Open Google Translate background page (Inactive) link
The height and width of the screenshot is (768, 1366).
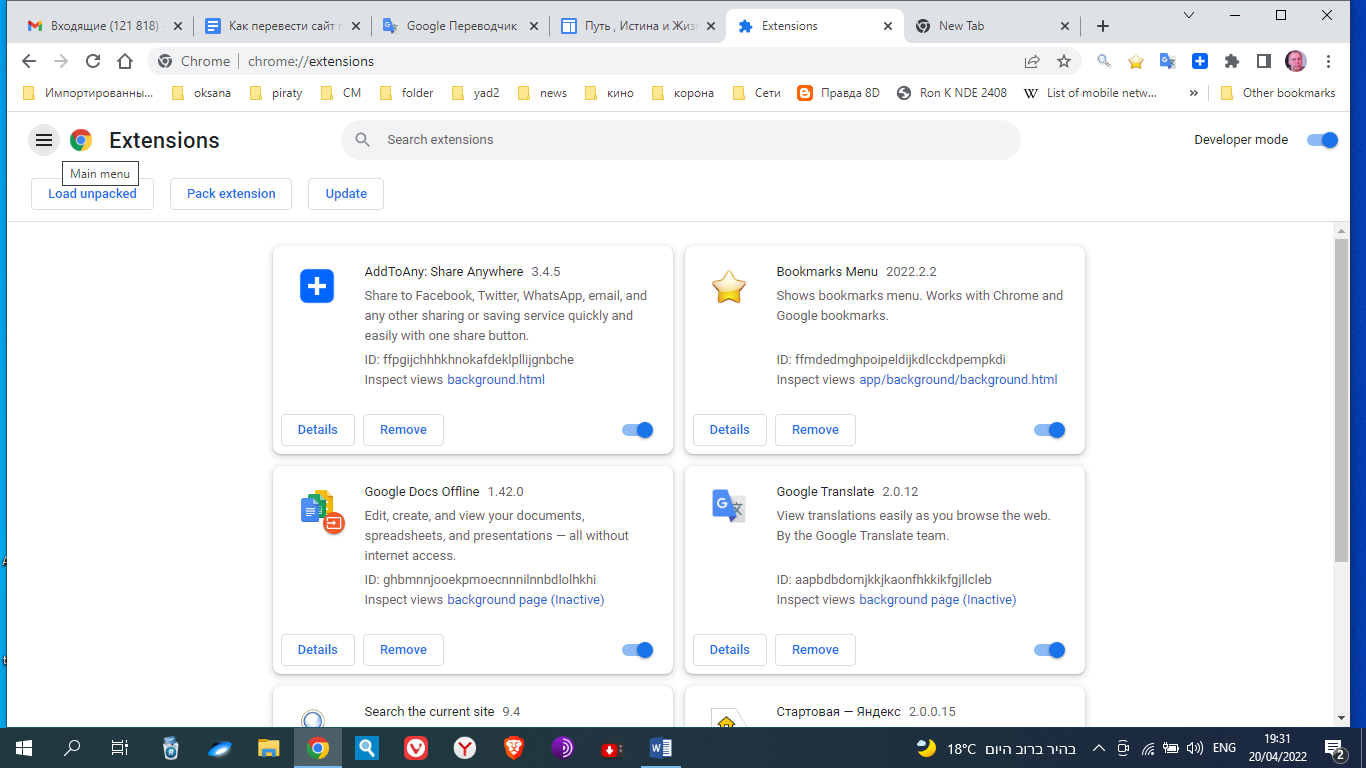[x=938, y=600]
